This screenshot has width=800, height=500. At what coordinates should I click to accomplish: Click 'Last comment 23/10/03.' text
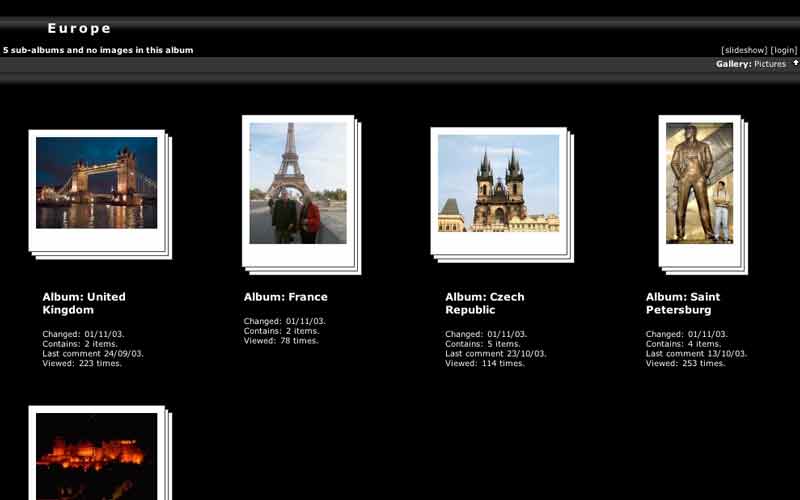tap(495, 354)
